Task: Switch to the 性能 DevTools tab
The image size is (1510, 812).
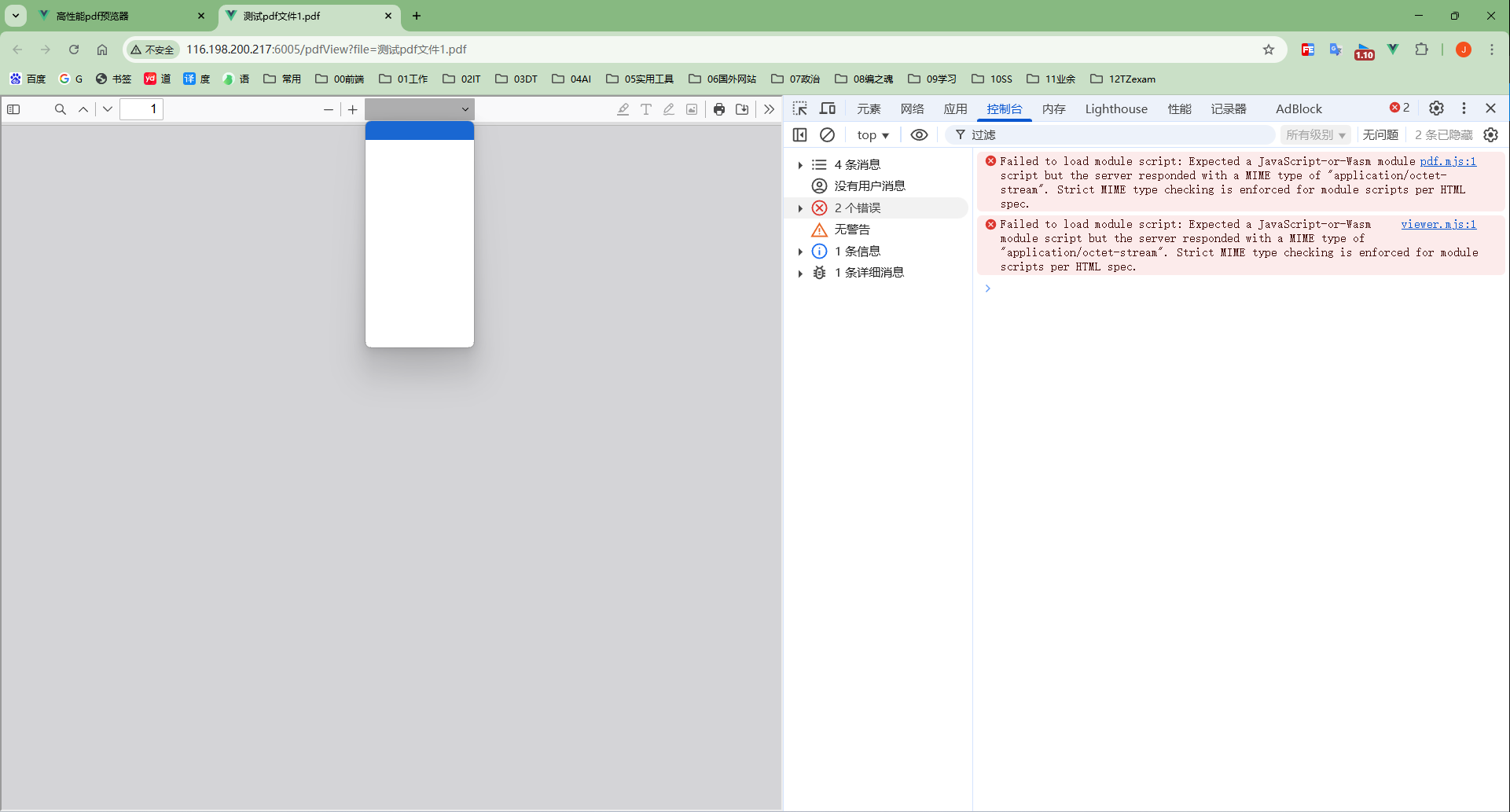Action: [1180, 108]
